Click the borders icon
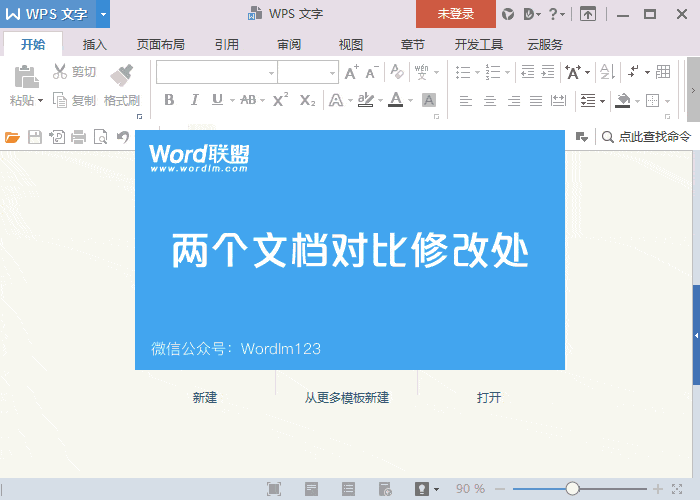The image size is (700, 500). [x=652, y=100]
